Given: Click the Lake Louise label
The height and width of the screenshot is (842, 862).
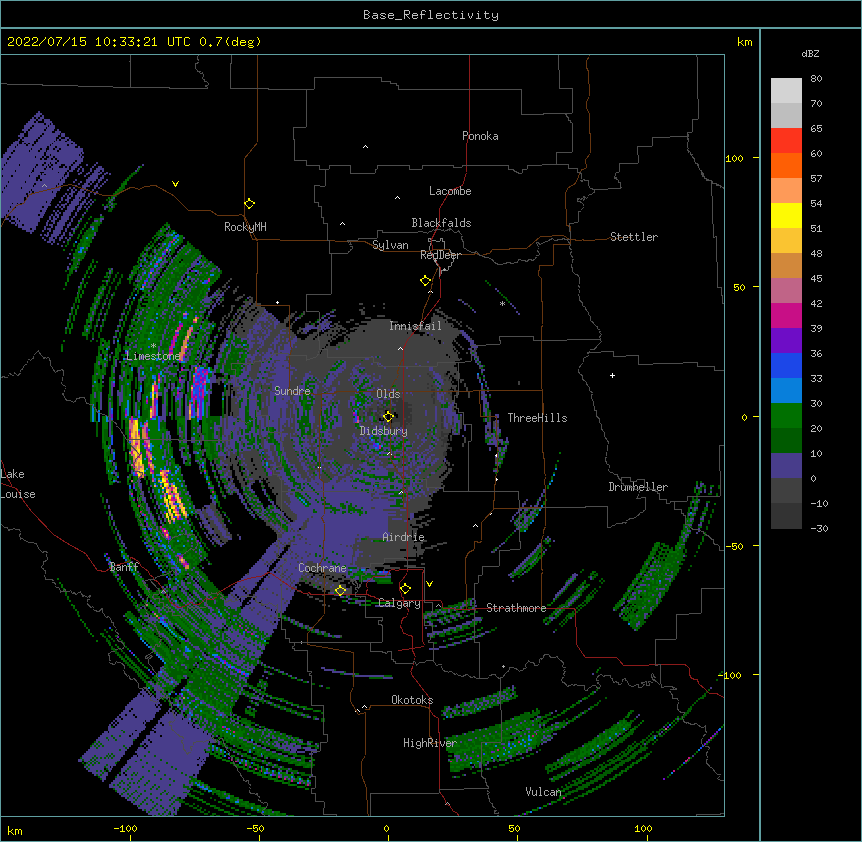Looking at the screenshot, I should pos(17,484).
